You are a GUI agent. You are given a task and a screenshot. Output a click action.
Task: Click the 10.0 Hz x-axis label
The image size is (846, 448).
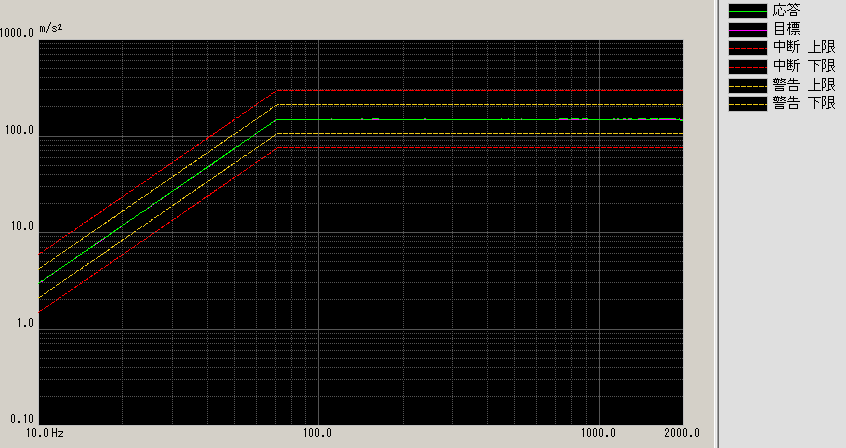coord(45,433)
